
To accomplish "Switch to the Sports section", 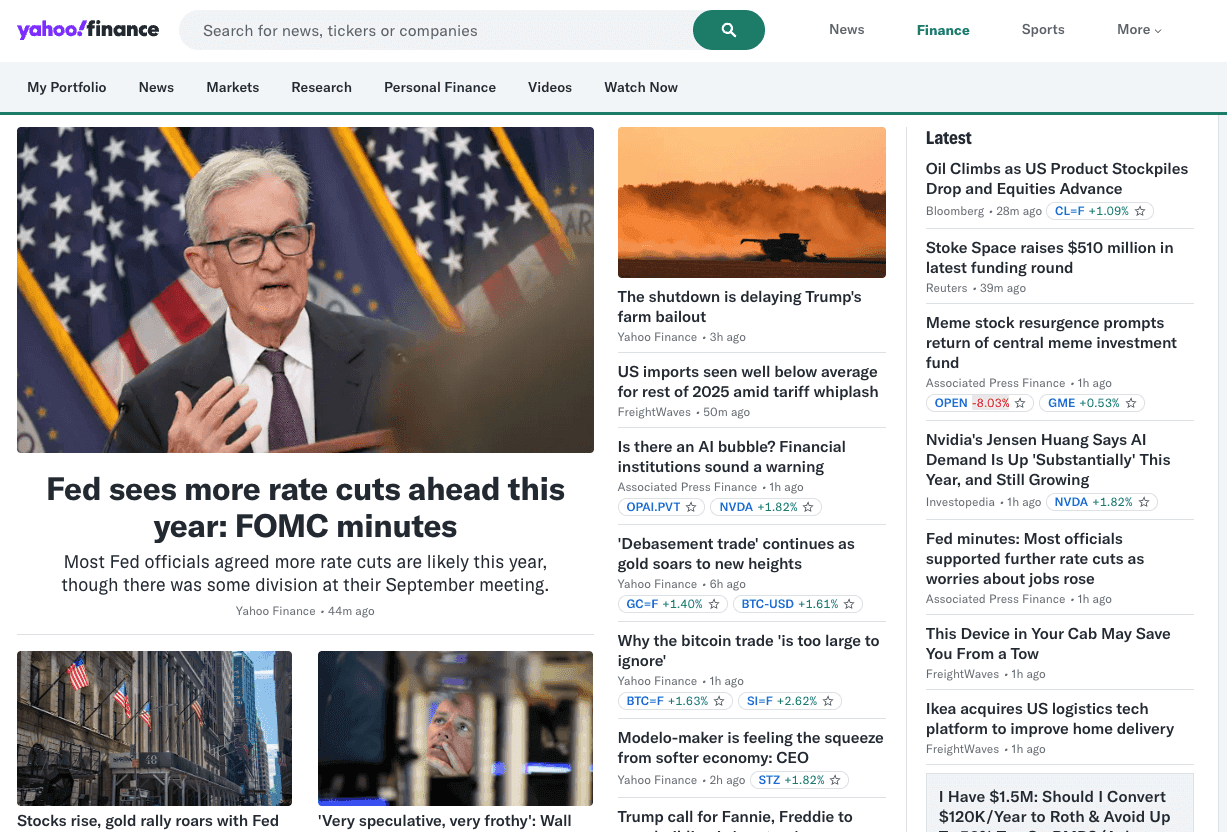I will pyautogui.click(x=1042, y=29).
